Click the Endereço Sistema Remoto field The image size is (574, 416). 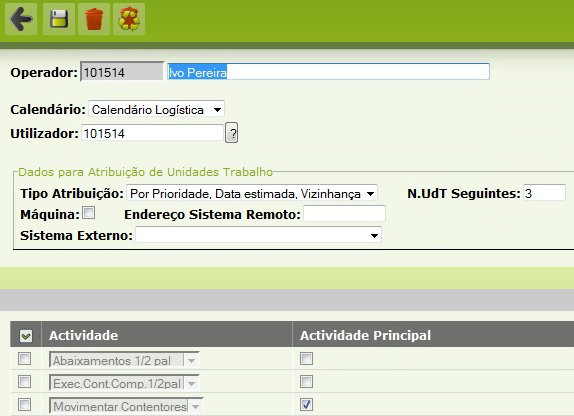pos(344,213)
